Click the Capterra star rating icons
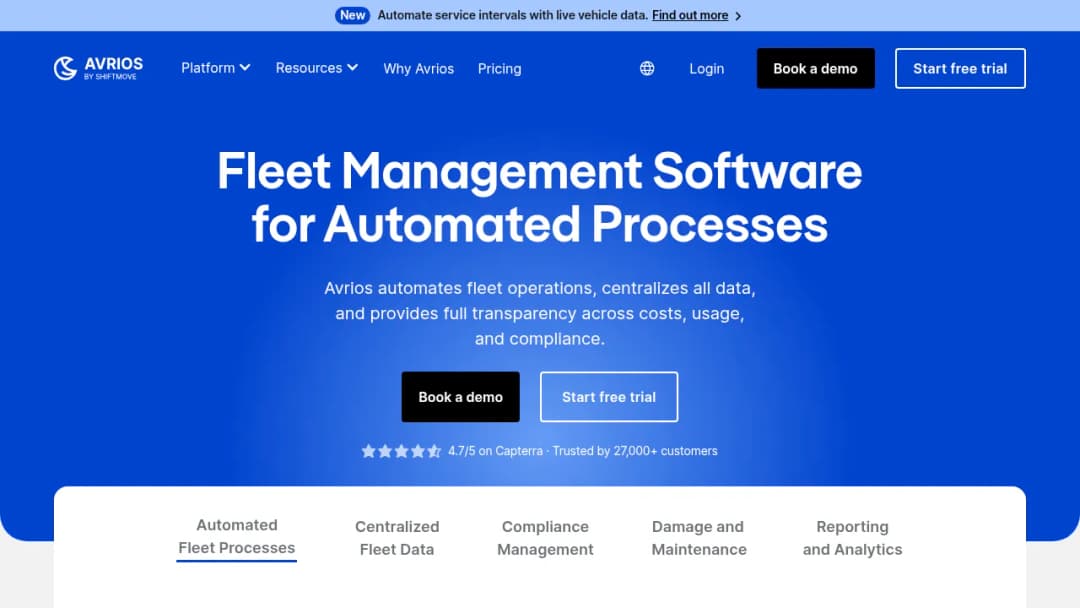This screenshot has width=1080, height=608. tap(401, 451)
